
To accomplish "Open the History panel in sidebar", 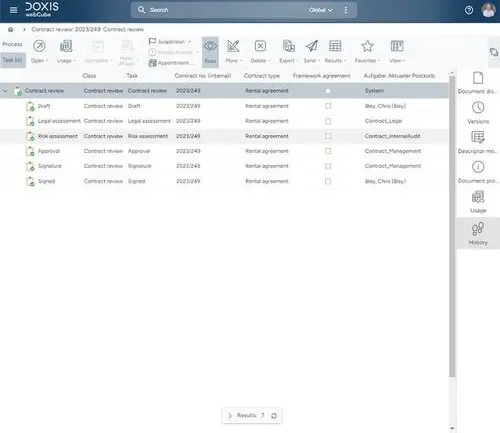I will (x=478, y=233).
